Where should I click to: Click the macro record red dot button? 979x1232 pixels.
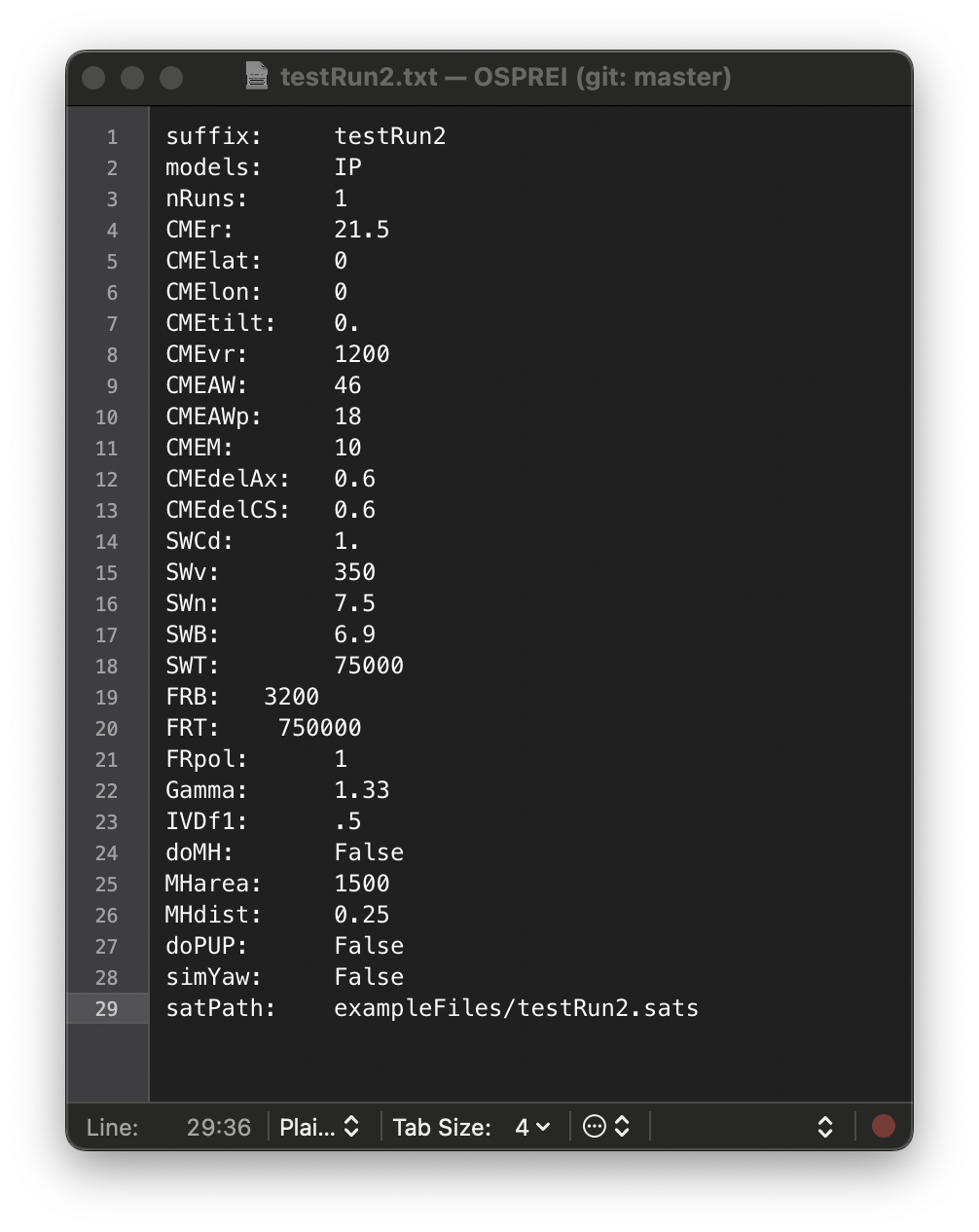883,1127
